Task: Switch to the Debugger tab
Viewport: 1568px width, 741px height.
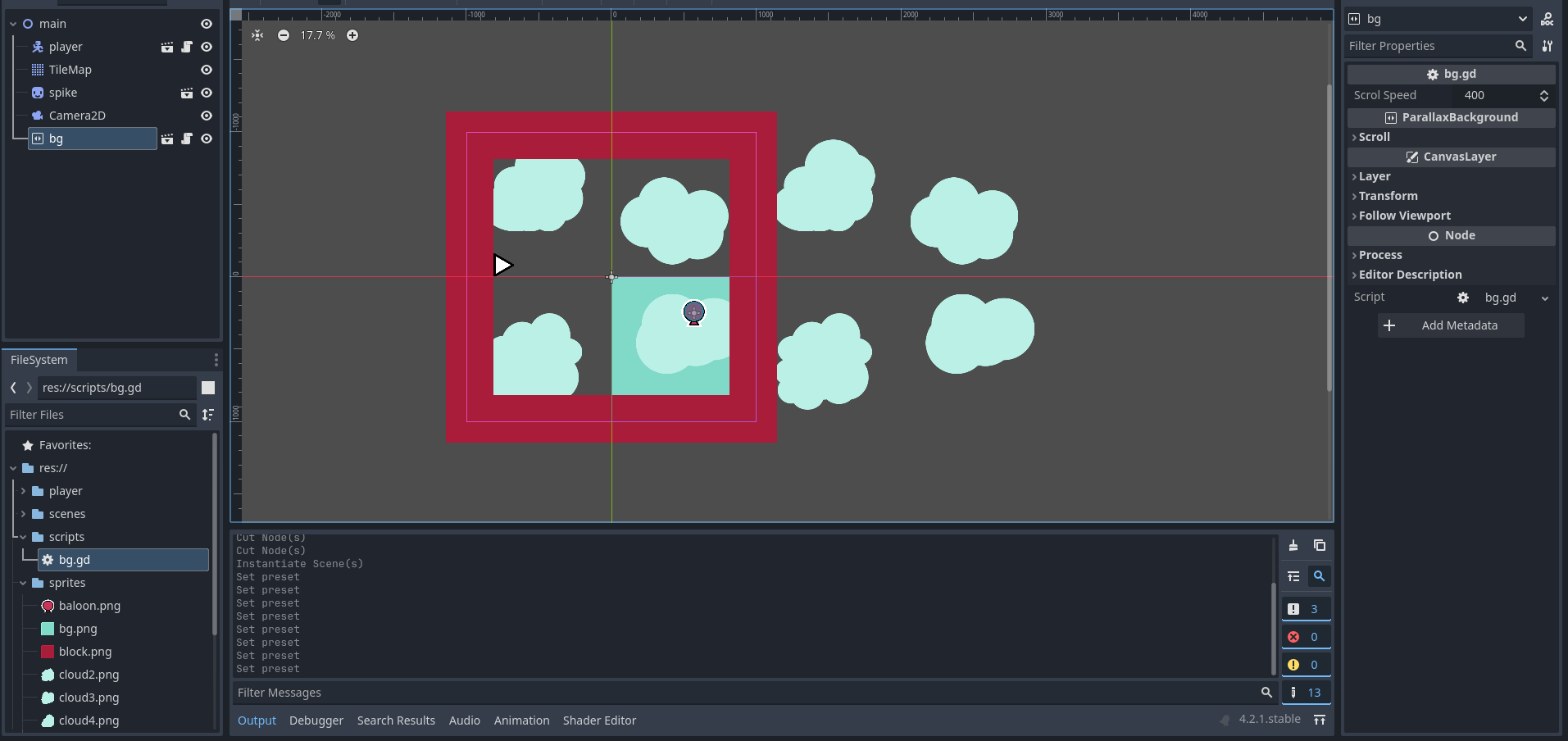Action: pyautogui.click(x=316, y=721)
